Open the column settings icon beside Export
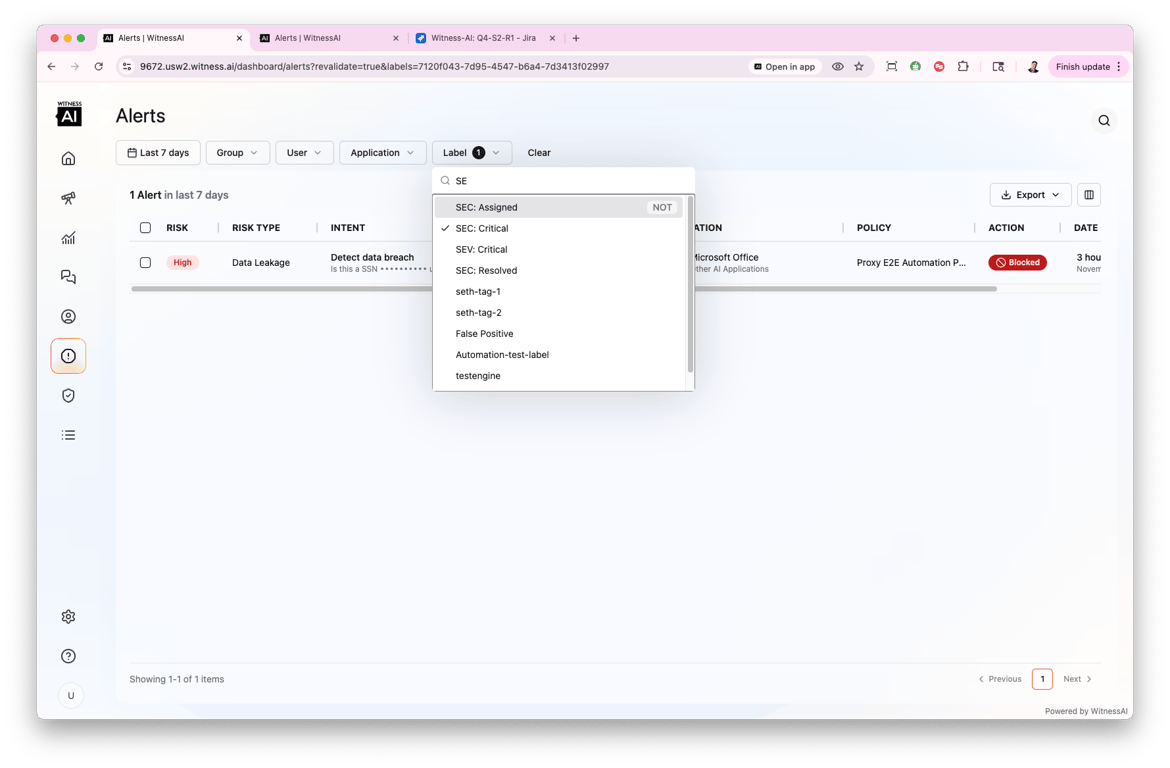The image size is (1170, 768). (1089, 194)
